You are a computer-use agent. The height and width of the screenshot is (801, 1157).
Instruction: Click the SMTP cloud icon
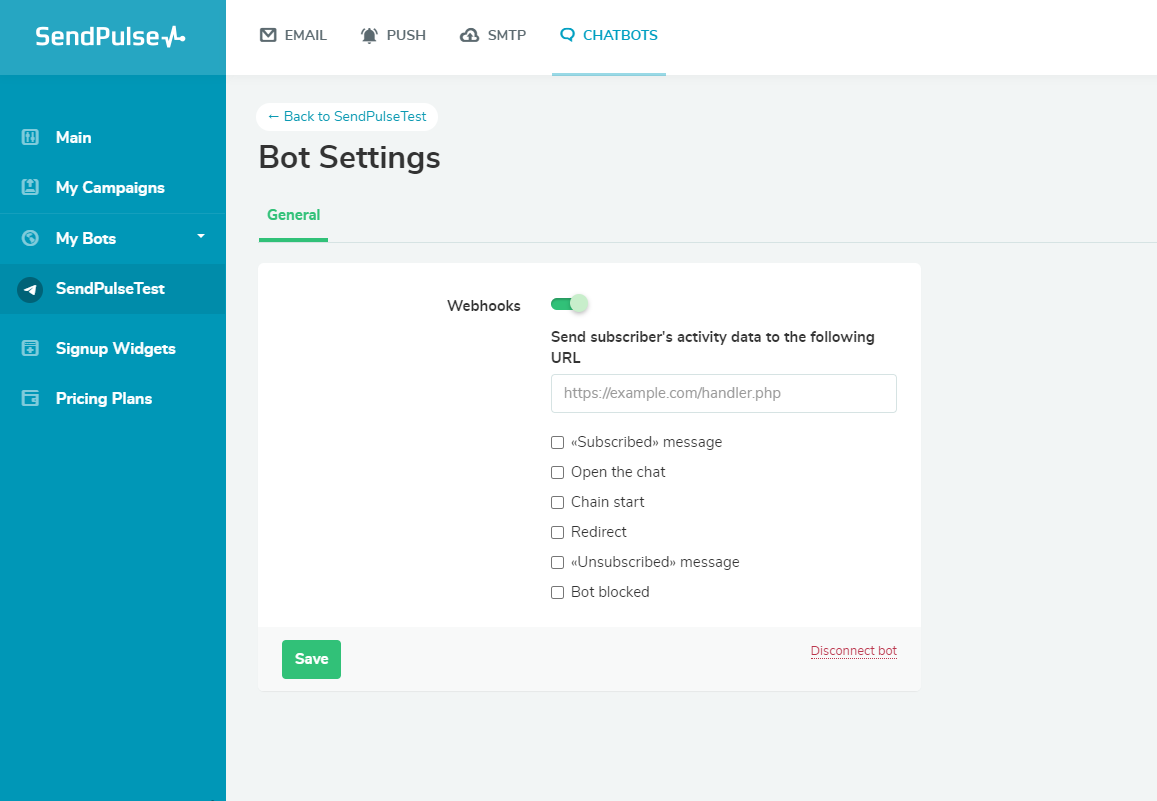[x=469, y=35]
